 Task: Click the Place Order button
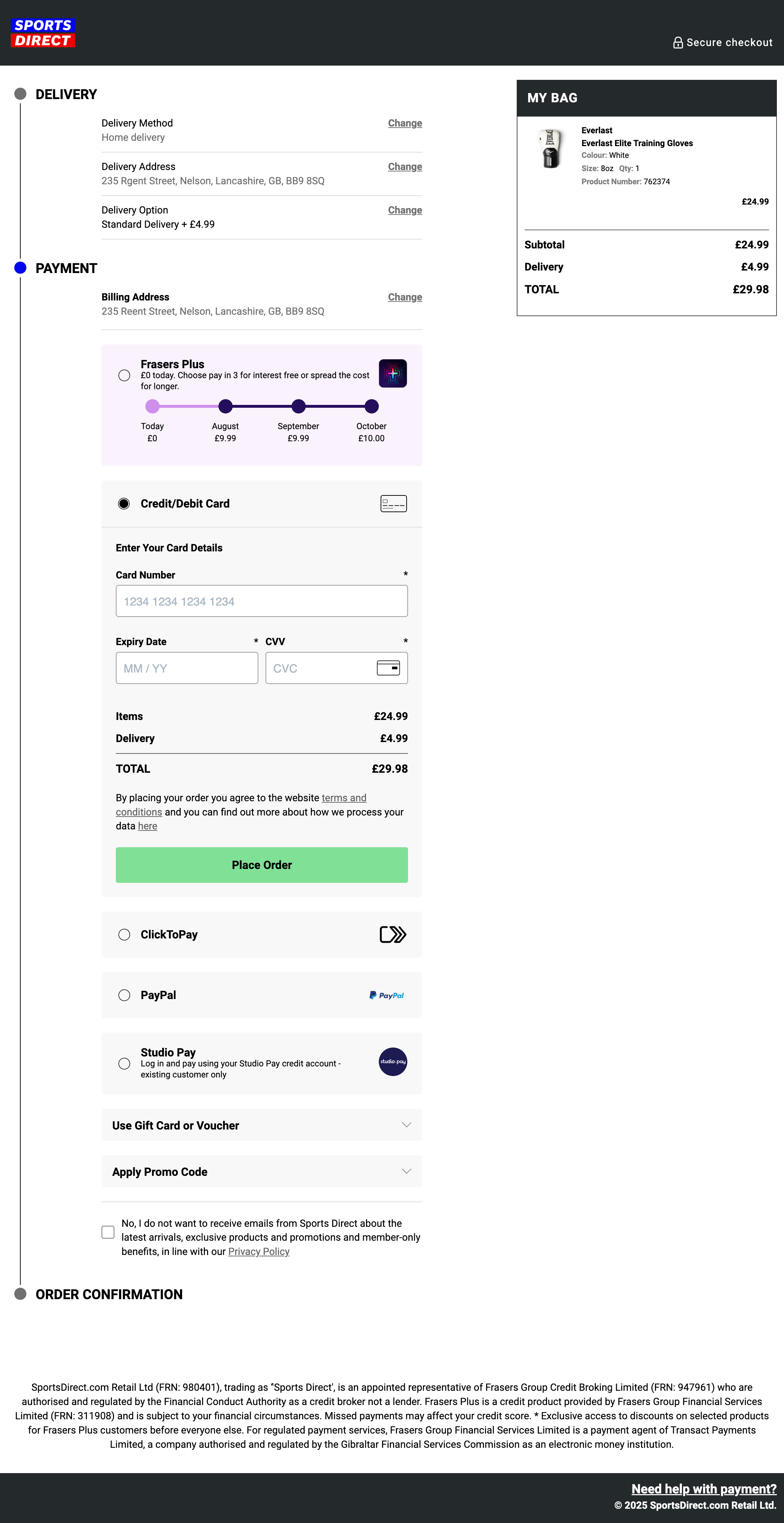pyautogui.click(x=262, y=864)
